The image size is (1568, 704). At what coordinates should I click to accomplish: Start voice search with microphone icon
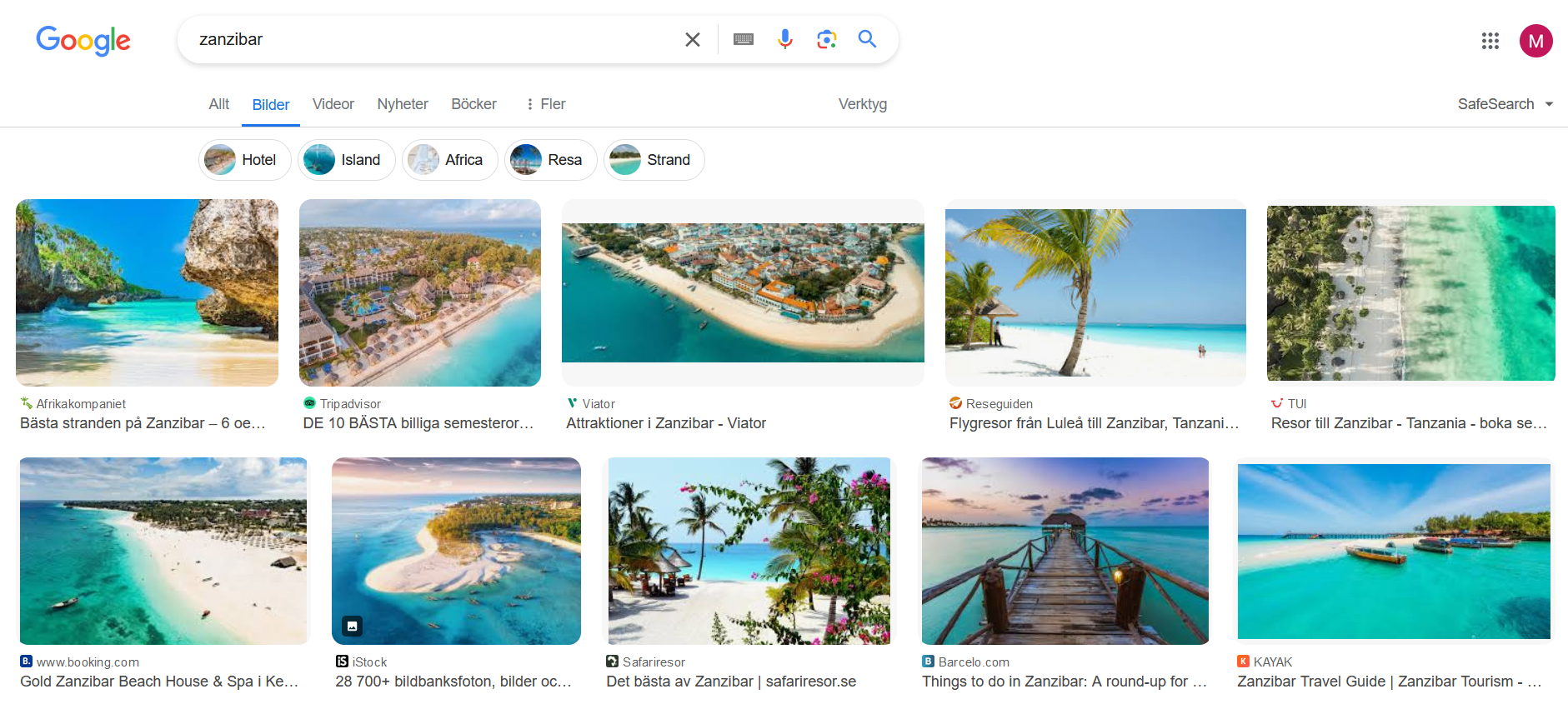[x=784, y=40]
